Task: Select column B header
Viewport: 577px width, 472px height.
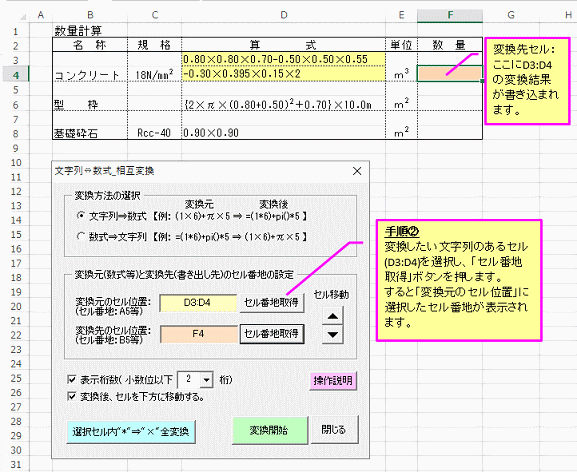Action: [x=90, y=15]
